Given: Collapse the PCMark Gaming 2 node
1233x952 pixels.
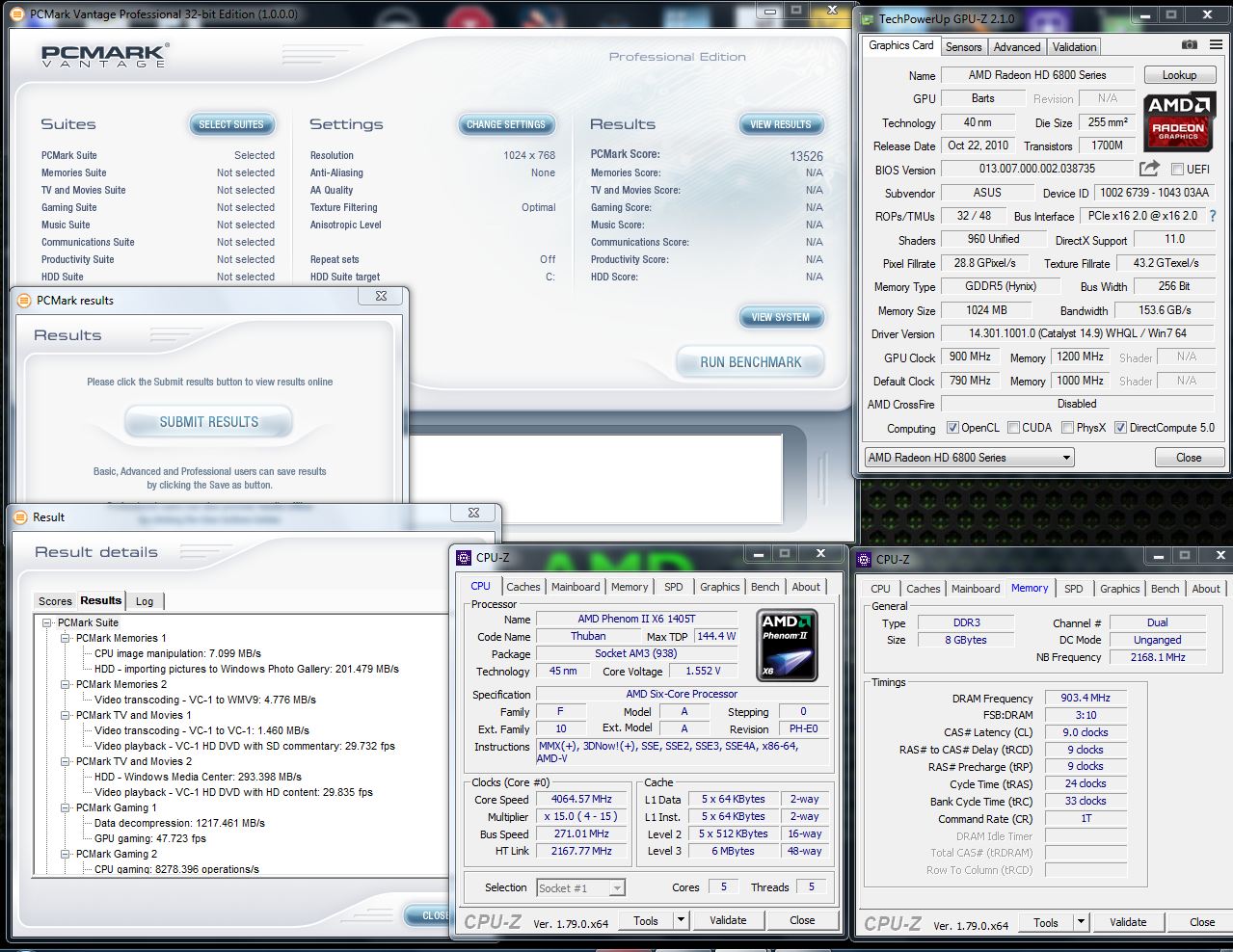Looking at the screenshot, I should (66, 855).
